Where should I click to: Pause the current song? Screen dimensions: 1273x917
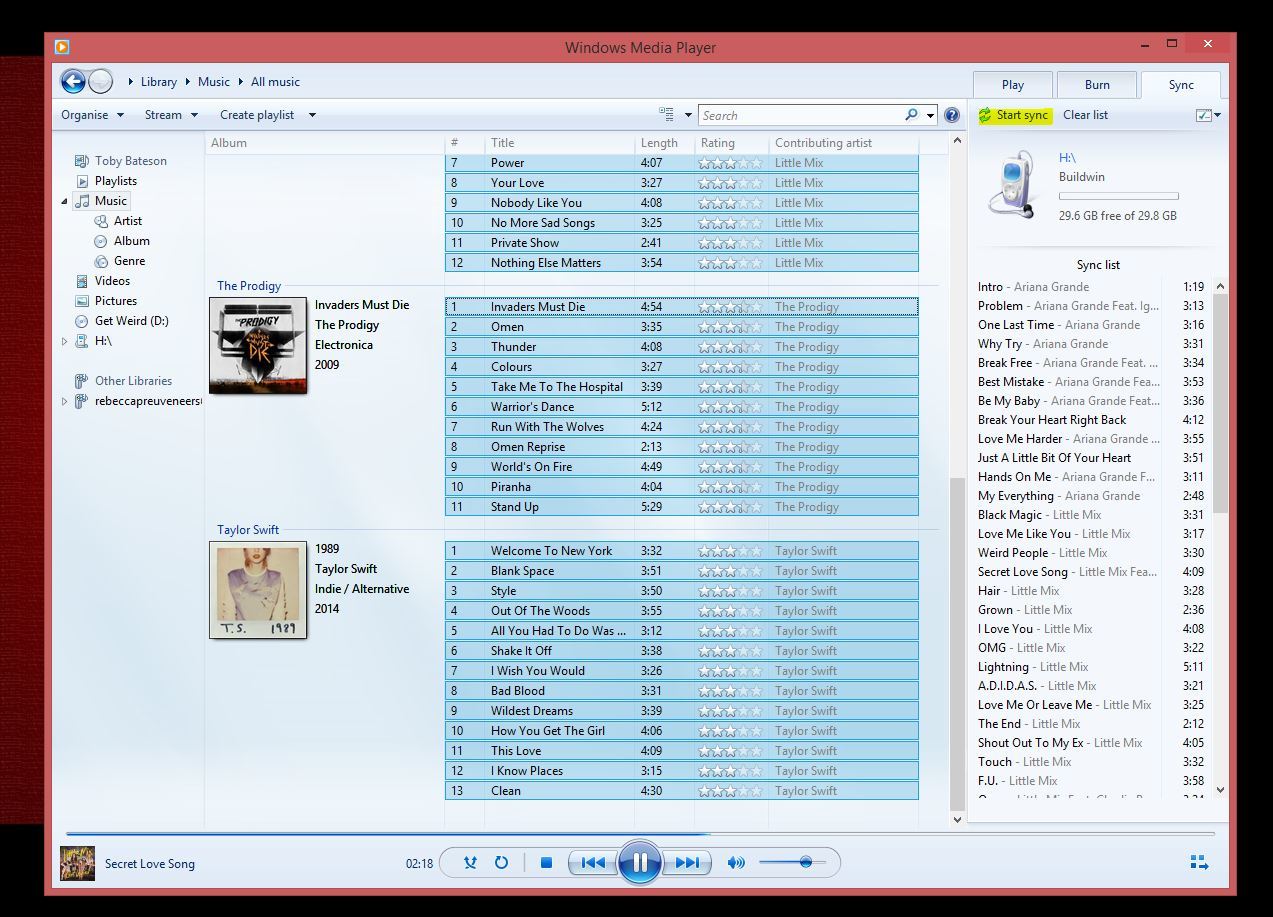pyautogui.click(x=639, y=862)
